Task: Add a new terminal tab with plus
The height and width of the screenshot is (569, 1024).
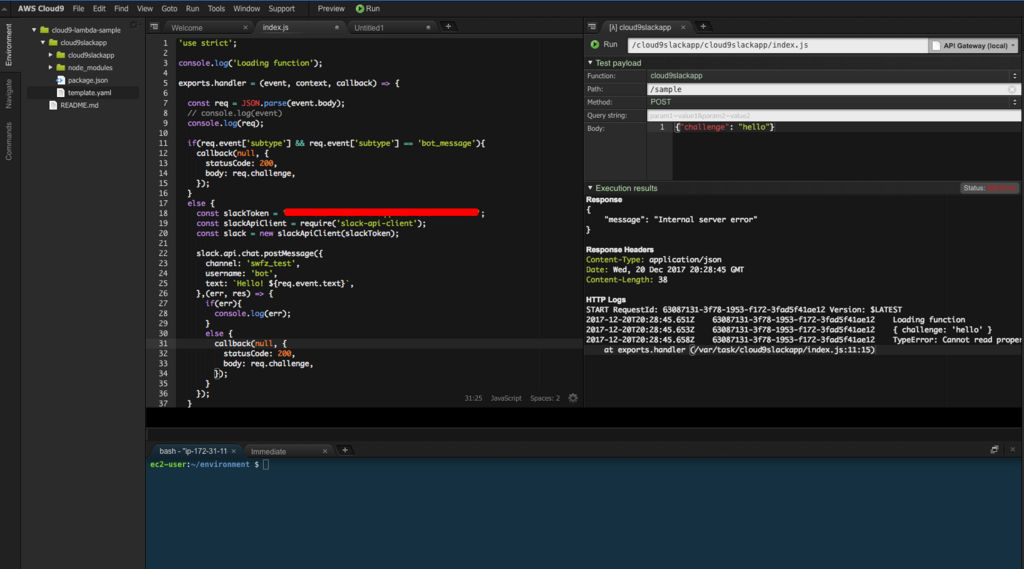Action: (x=345, y=450)
